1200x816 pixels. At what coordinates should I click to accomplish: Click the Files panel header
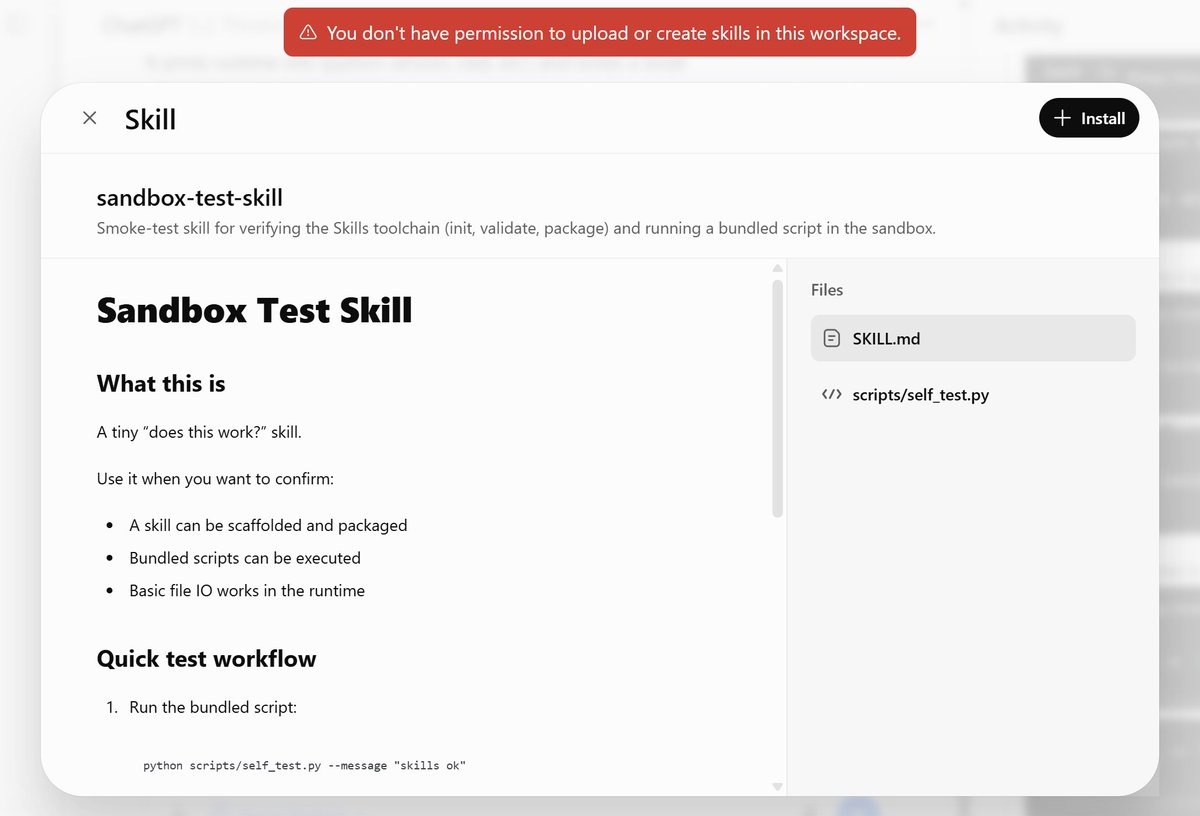point(826,289)
